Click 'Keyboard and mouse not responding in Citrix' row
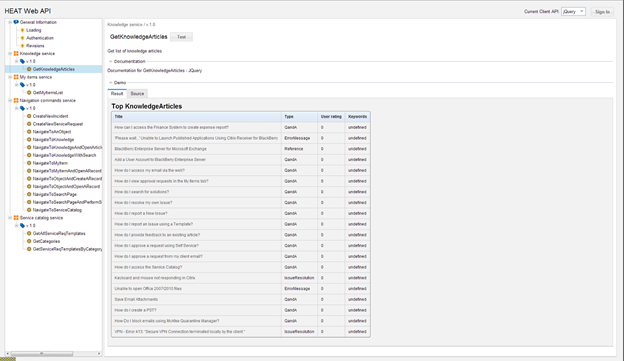The height and width of the screenshot is (361, 624). pyautogui.click(x=241, y=278)
